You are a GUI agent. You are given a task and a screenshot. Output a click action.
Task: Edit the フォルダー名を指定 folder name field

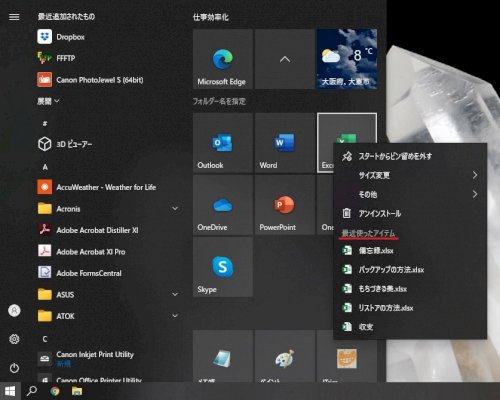(x=219, y=101)
